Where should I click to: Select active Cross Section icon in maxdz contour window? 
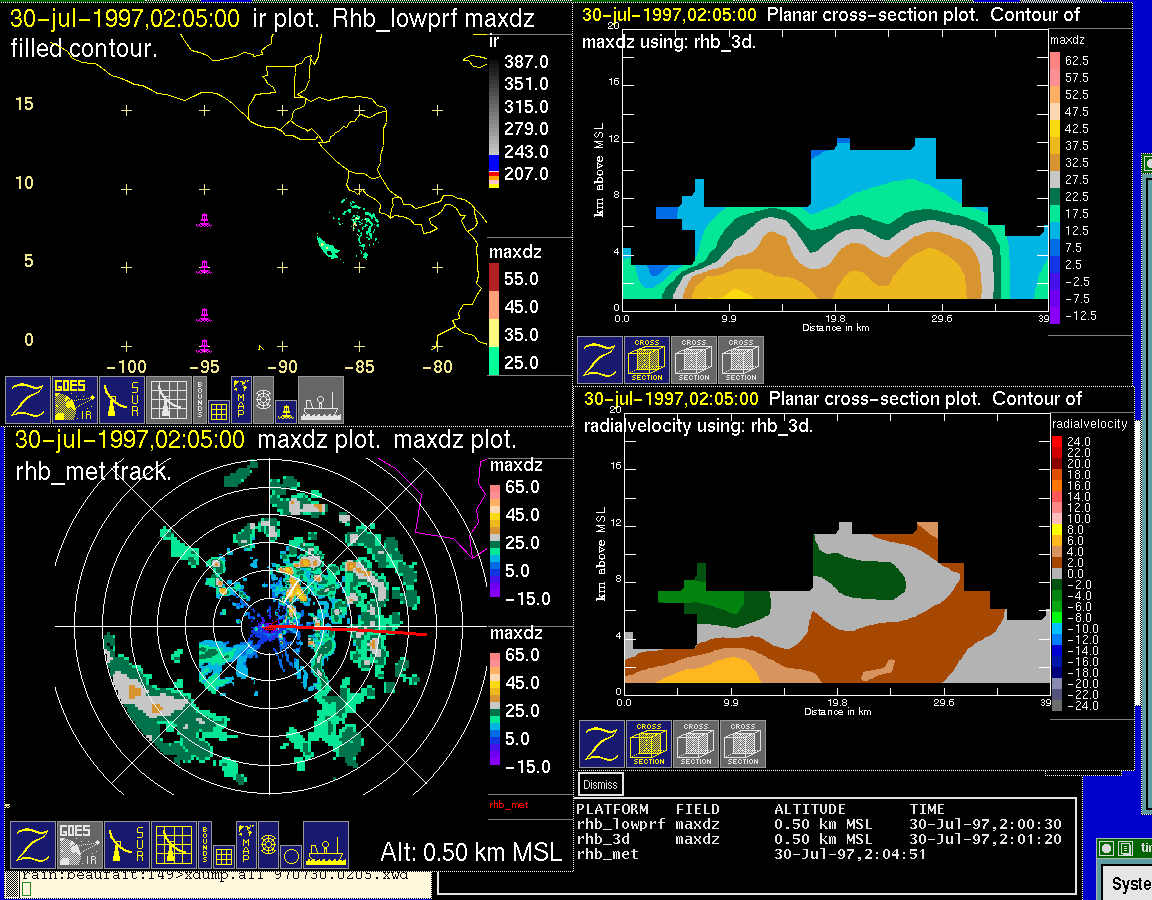tap(647, 360)
